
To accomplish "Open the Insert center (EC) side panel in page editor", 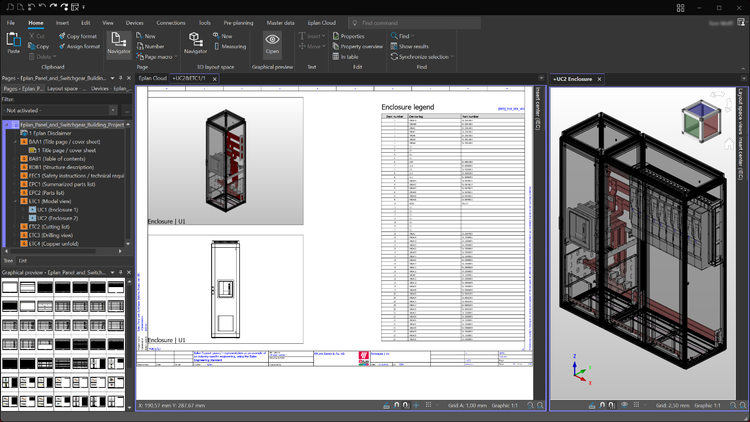I will (x=538, y=109).
